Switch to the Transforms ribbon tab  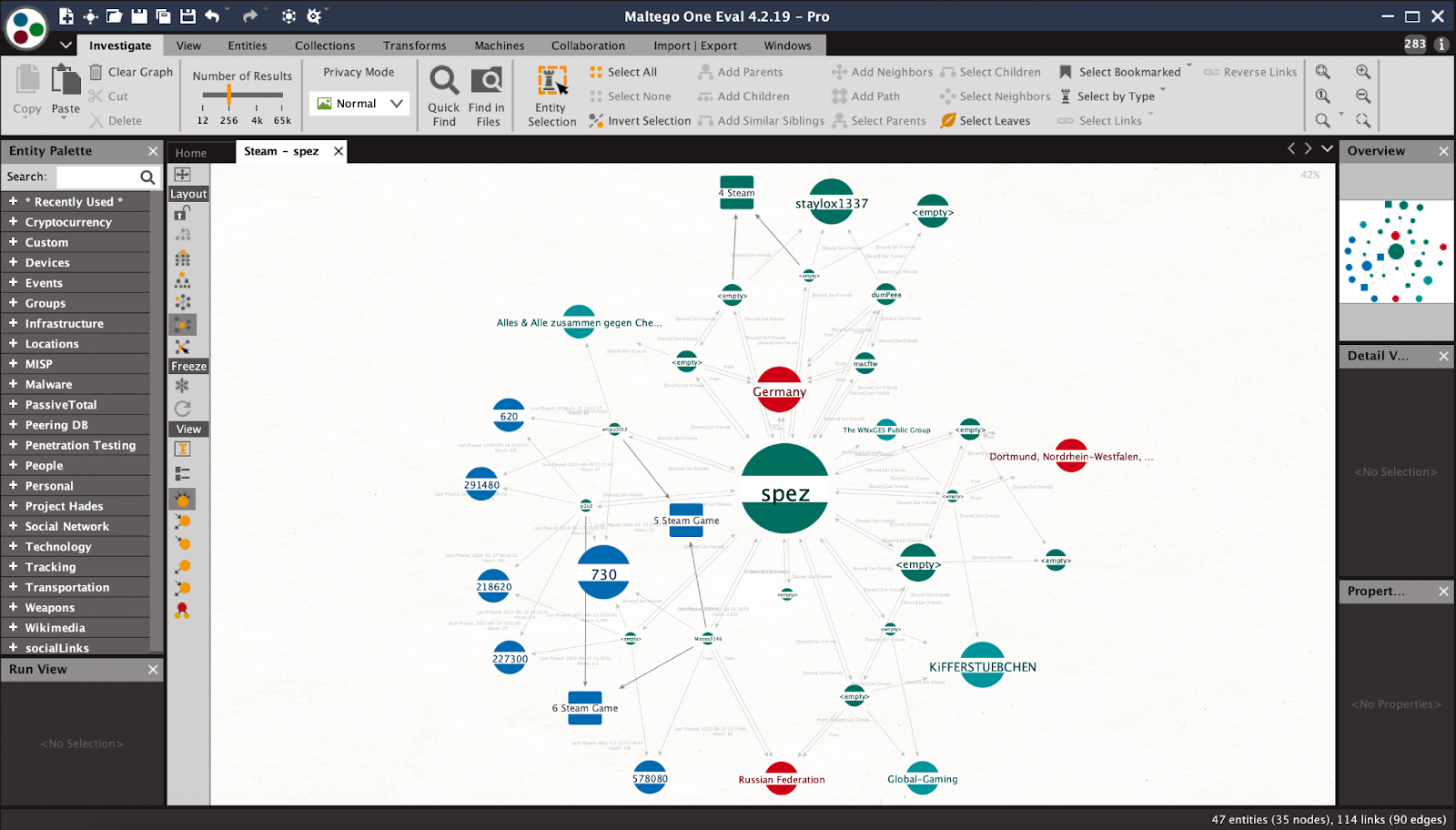point(414,45)
